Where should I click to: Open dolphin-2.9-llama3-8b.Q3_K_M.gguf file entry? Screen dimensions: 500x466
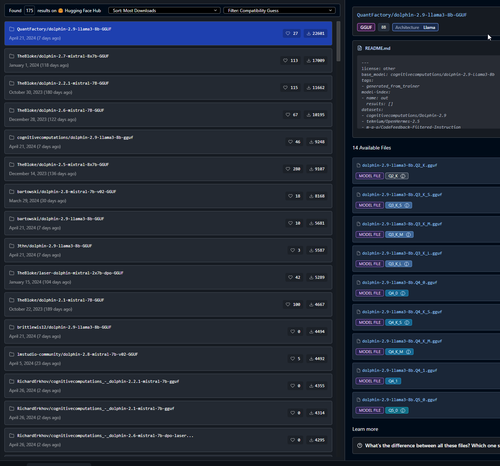tap(426, 229)
